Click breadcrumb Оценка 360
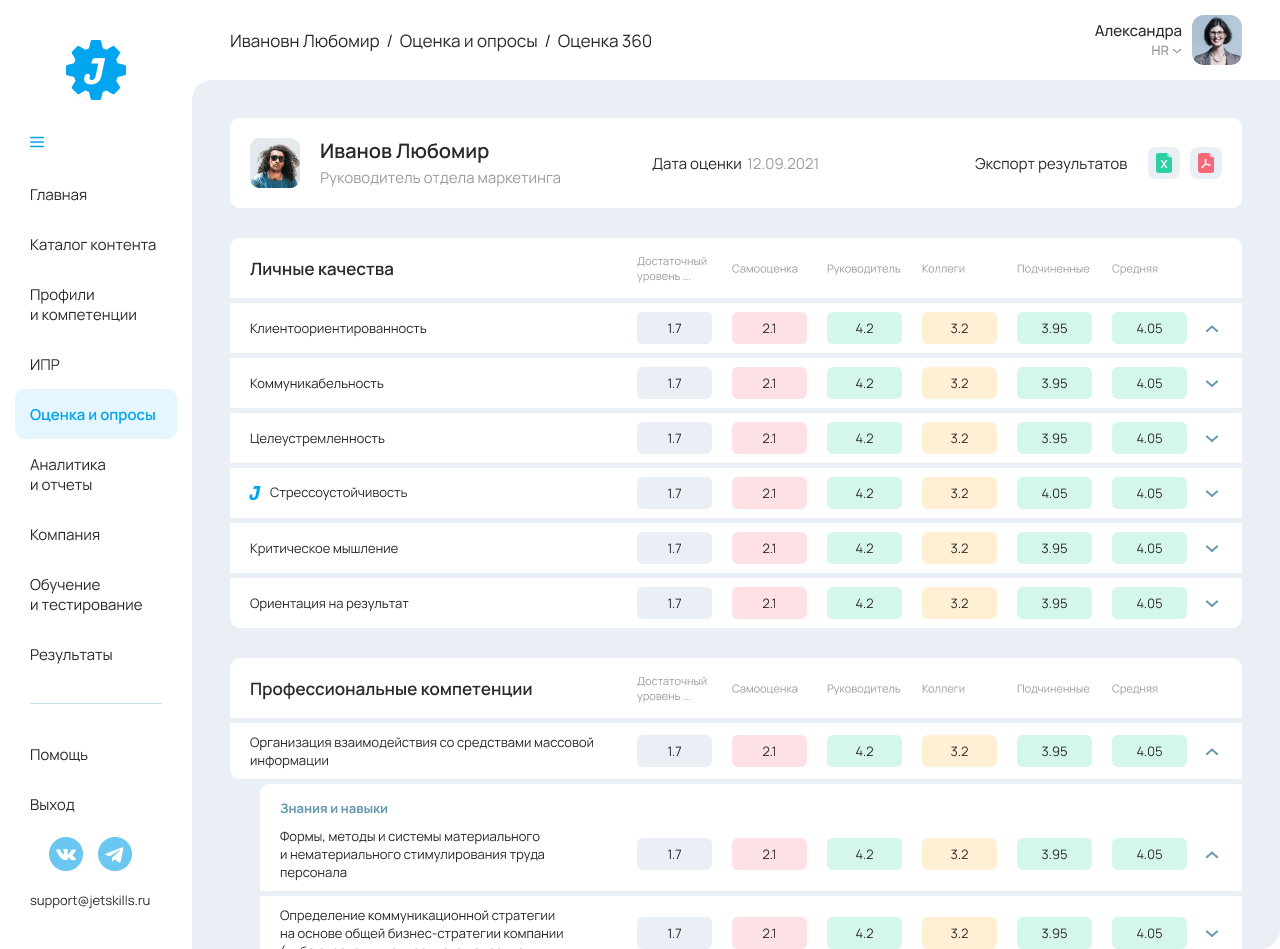 pyautogui.click(x=605, y=41)
